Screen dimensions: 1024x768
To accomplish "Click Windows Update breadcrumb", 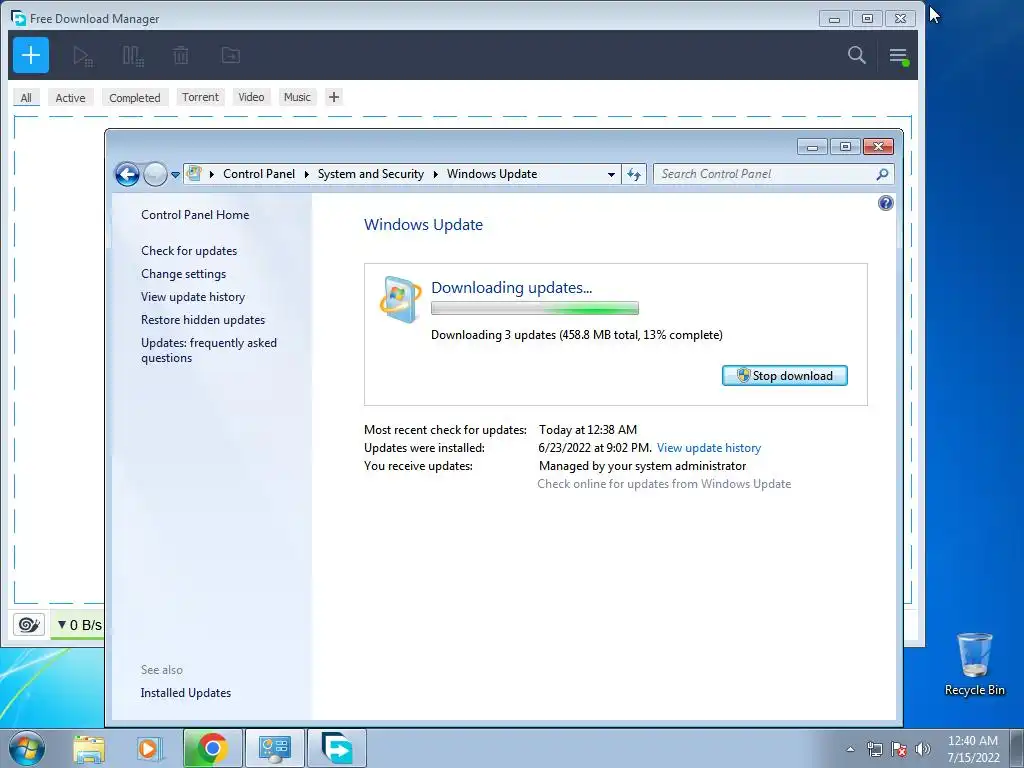I will click(492, 174).
